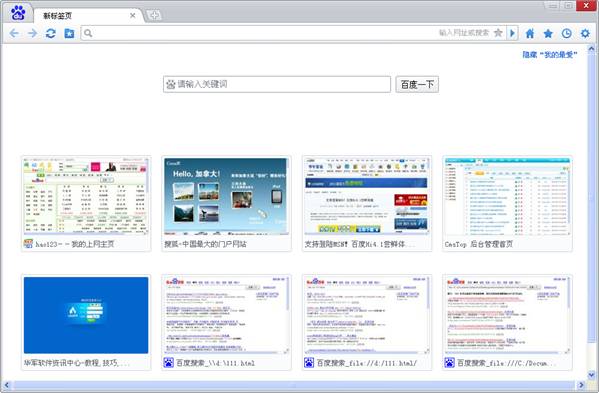Bookmark page using star in address bar

point(498,33)
